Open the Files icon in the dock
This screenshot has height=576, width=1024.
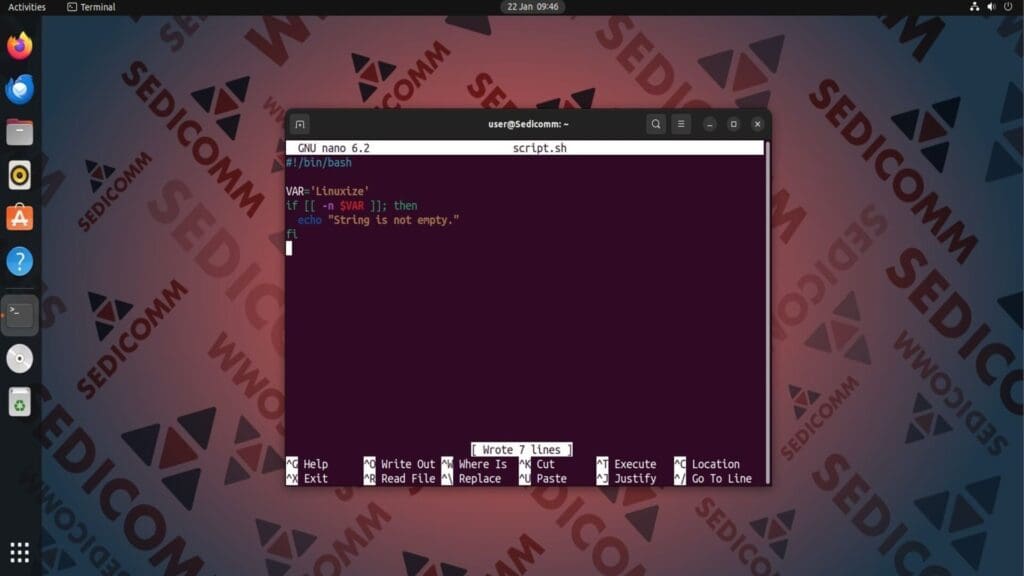coord(18,131)
